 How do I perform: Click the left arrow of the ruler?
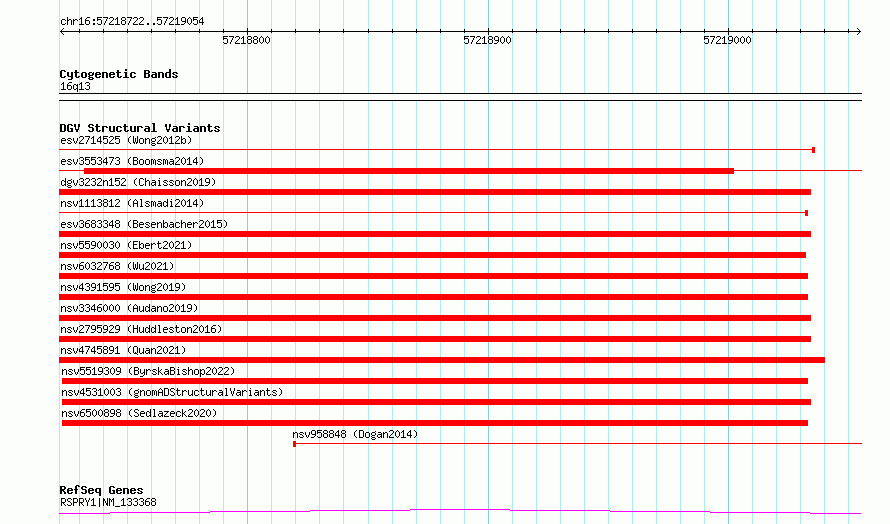click(62, 31)
